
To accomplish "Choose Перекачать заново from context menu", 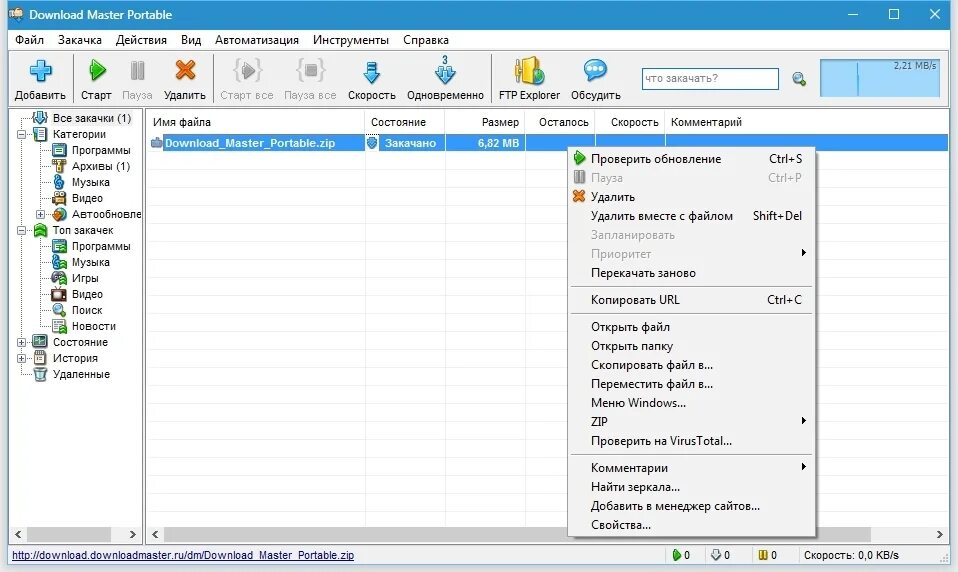I will 691,273.
